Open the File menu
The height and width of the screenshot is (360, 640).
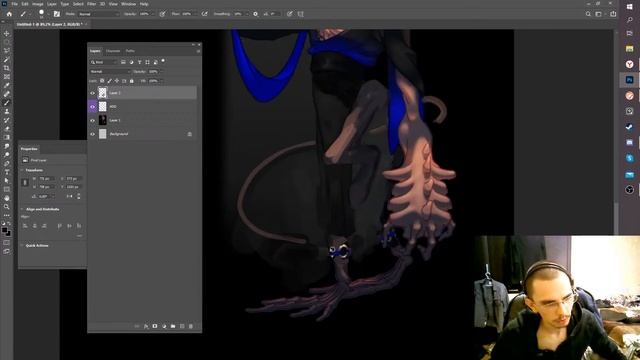point(14,4)
